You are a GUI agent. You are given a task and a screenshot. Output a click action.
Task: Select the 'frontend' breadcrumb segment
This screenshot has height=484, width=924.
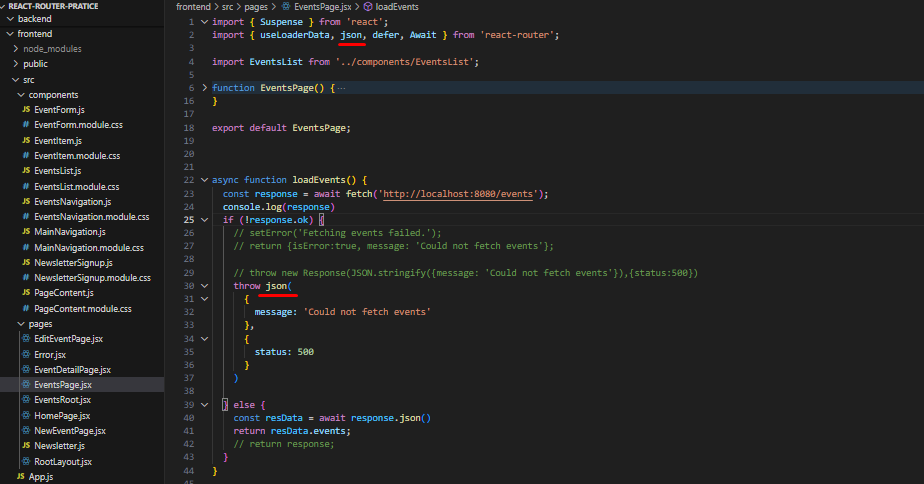193,6
